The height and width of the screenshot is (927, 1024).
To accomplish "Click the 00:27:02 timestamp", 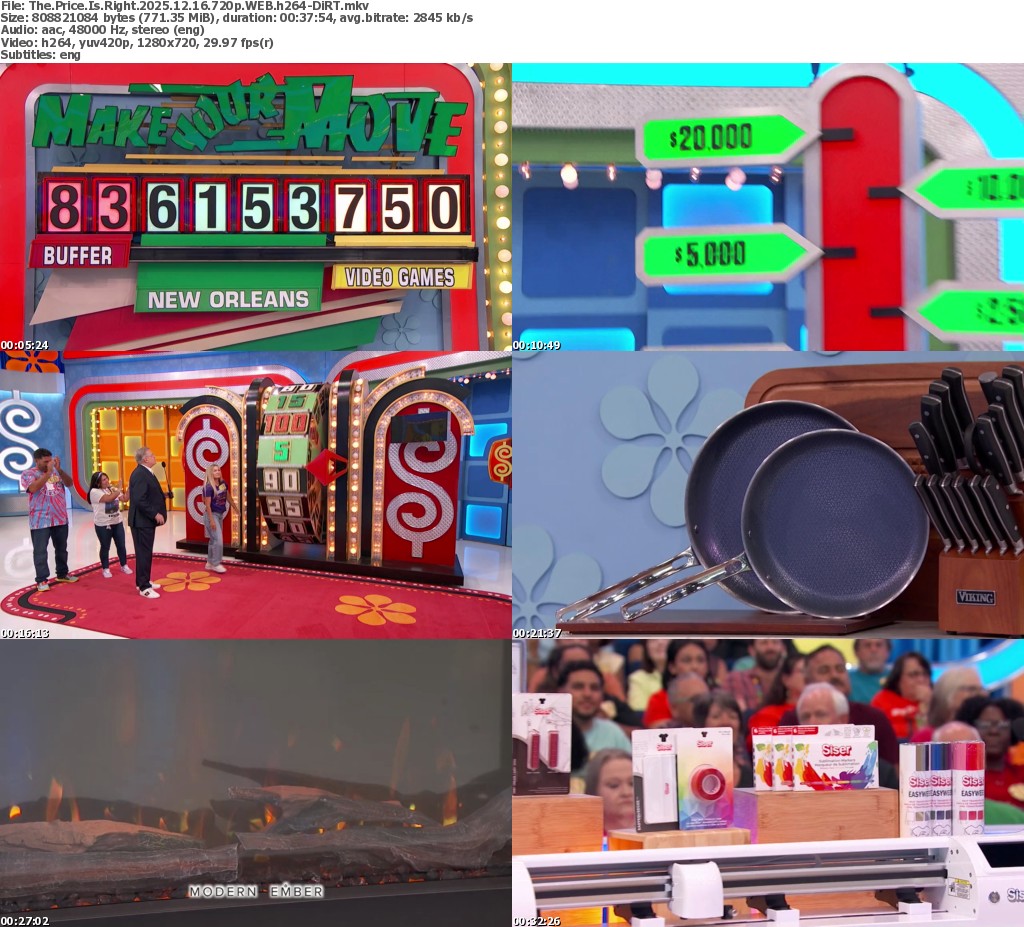I will pos(25,921).
